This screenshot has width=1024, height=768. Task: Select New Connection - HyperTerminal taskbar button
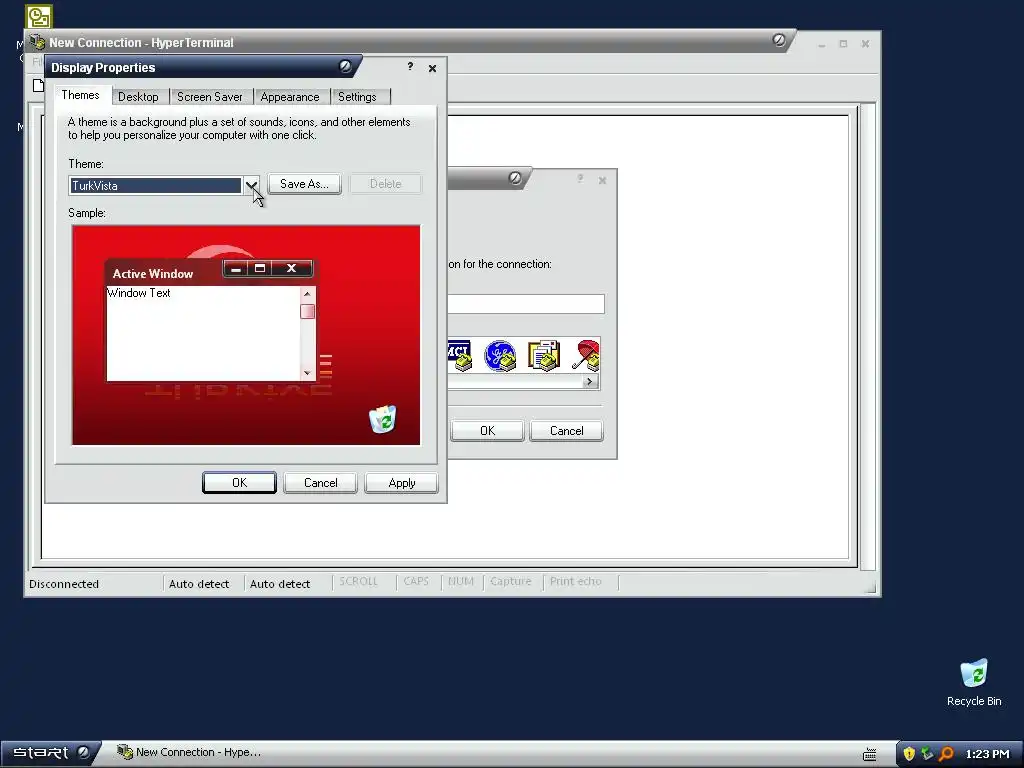click(189, 752)
